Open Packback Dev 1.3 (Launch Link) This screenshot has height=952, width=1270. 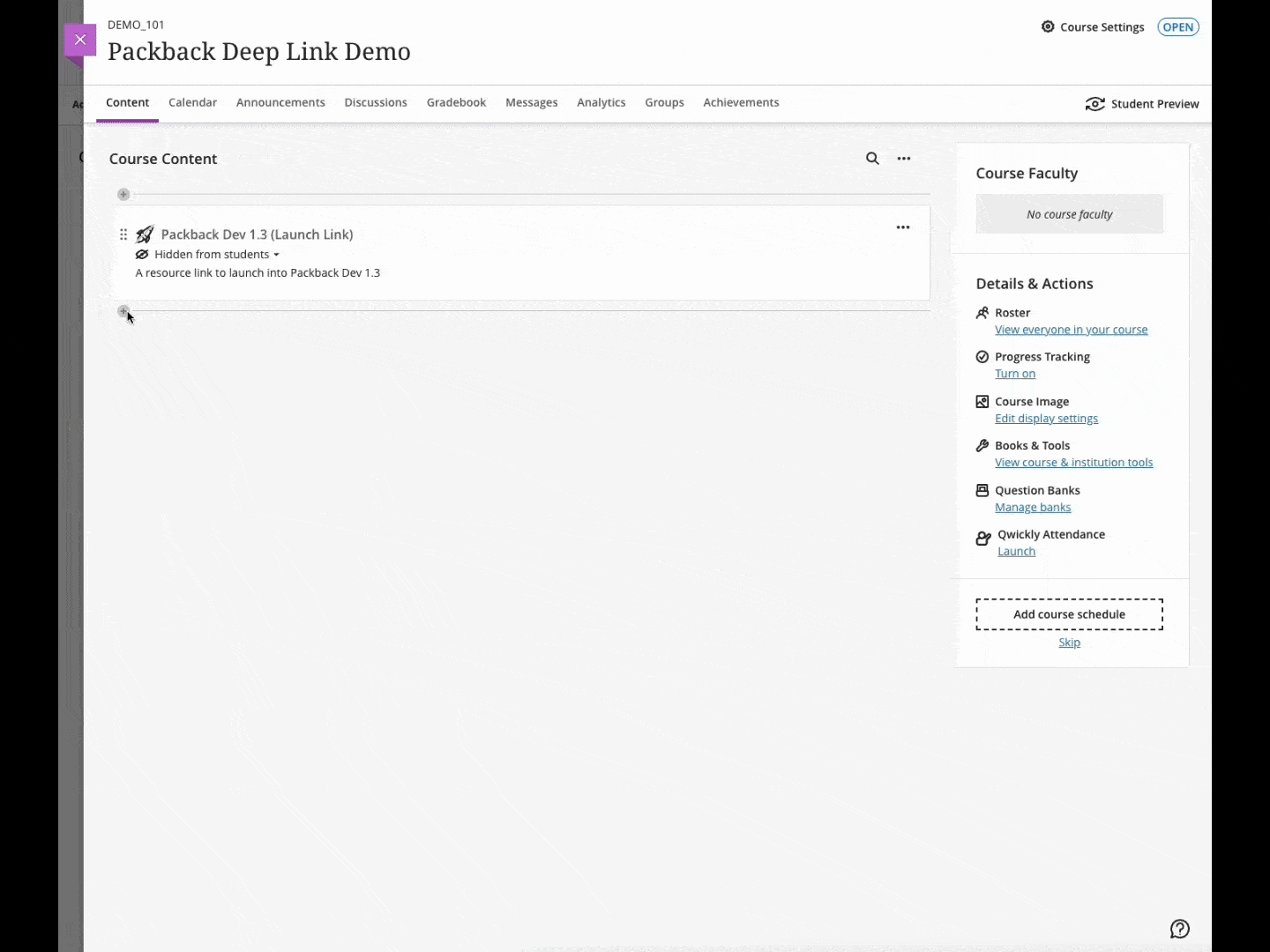click(257, 234)
